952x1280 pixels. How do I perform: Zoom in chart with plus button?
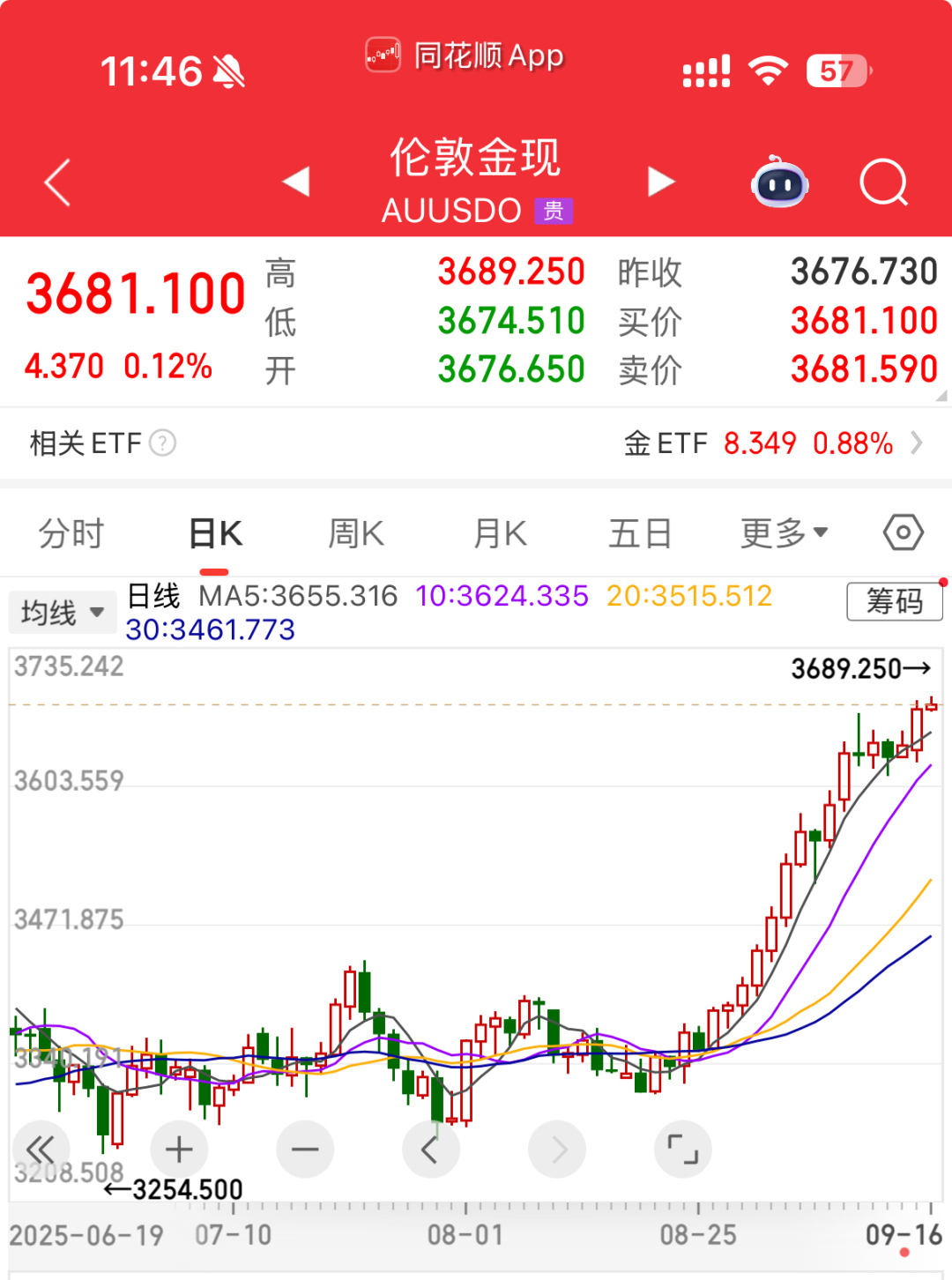click(x=179, y=1150)
